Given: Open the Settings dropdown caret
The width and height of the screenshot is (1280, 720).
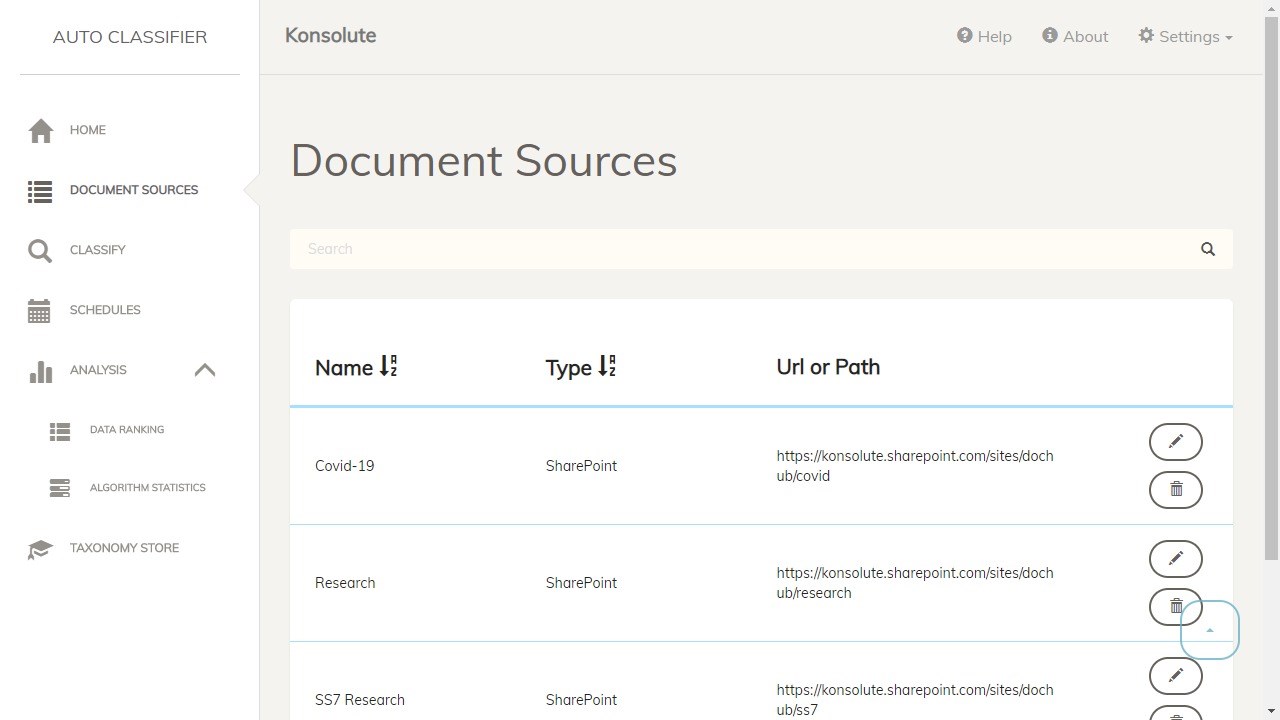Looking at the screenshot, I should tap(1228, 38).
